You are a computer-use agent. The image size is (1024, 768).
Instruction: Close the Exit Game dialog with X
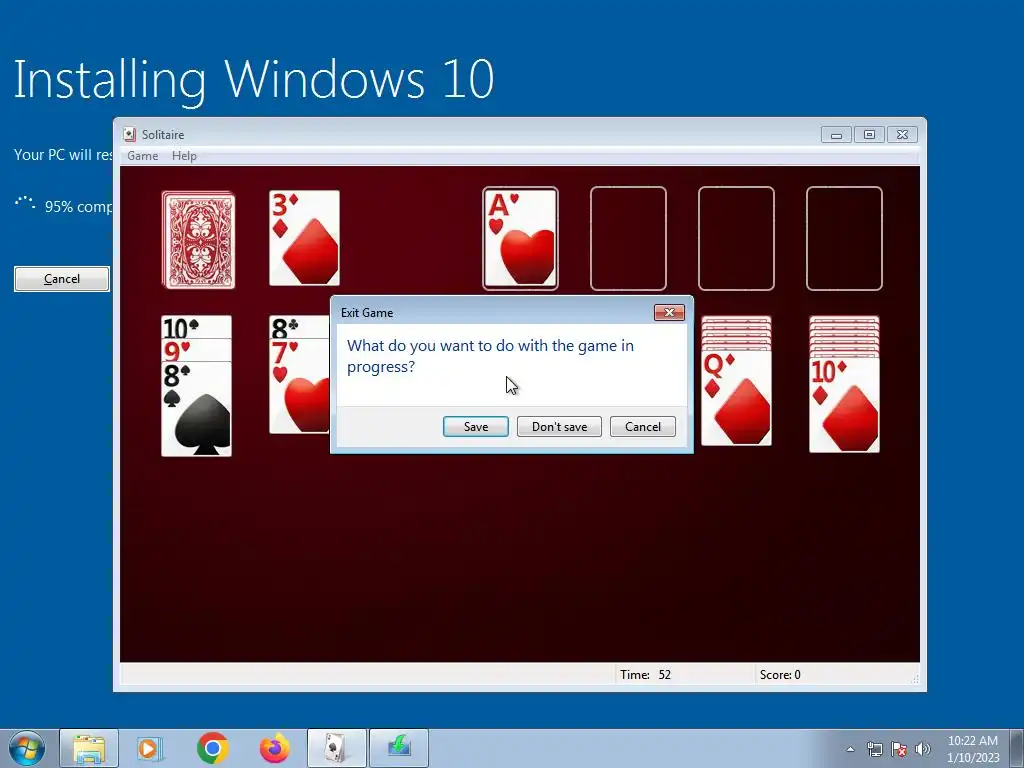(669, 313)
